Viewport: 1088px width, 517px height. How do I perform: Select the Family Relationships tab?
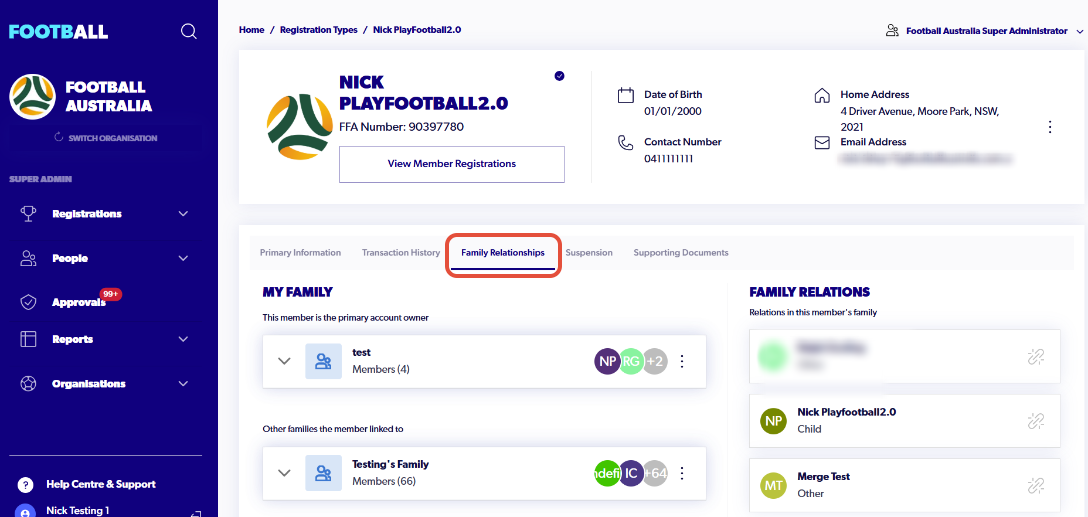(503, 253)
